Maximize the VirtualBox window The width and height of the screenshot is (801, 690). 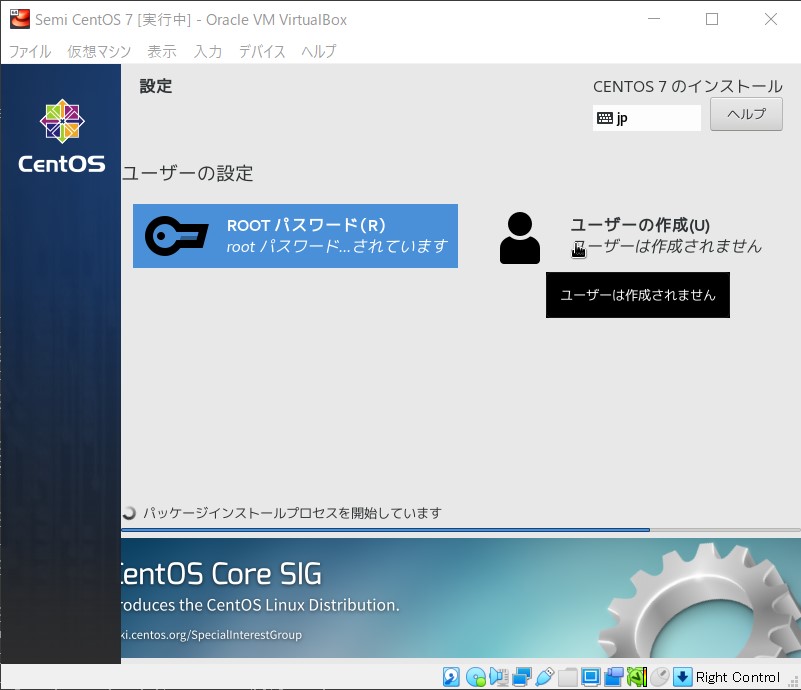point(712,19)
